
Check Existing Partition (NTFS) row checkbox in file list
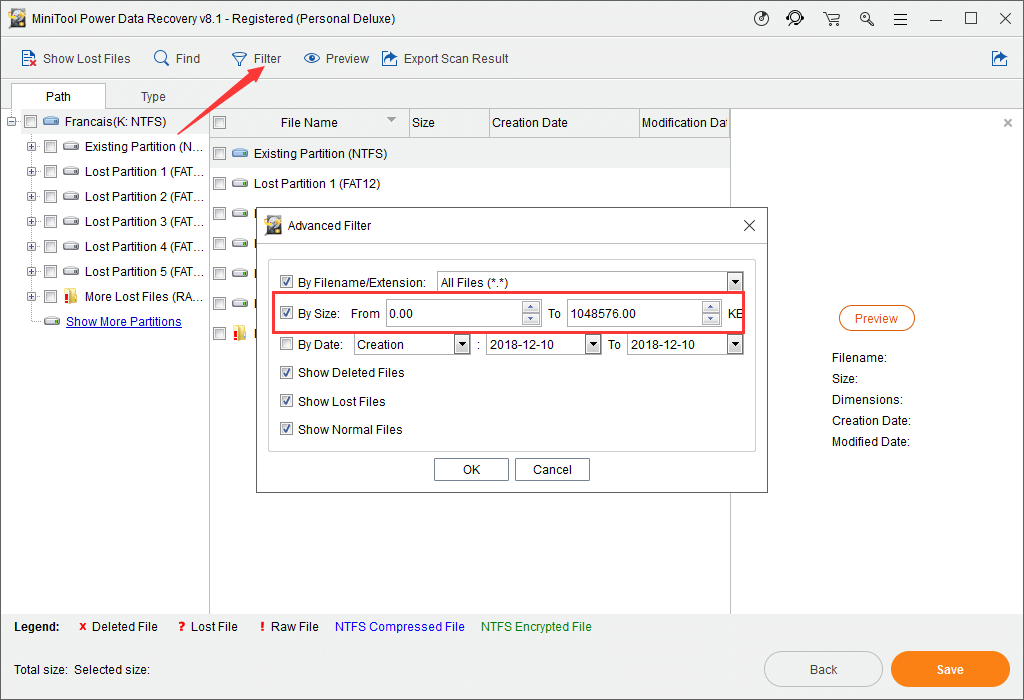click(x=220, y=153)
